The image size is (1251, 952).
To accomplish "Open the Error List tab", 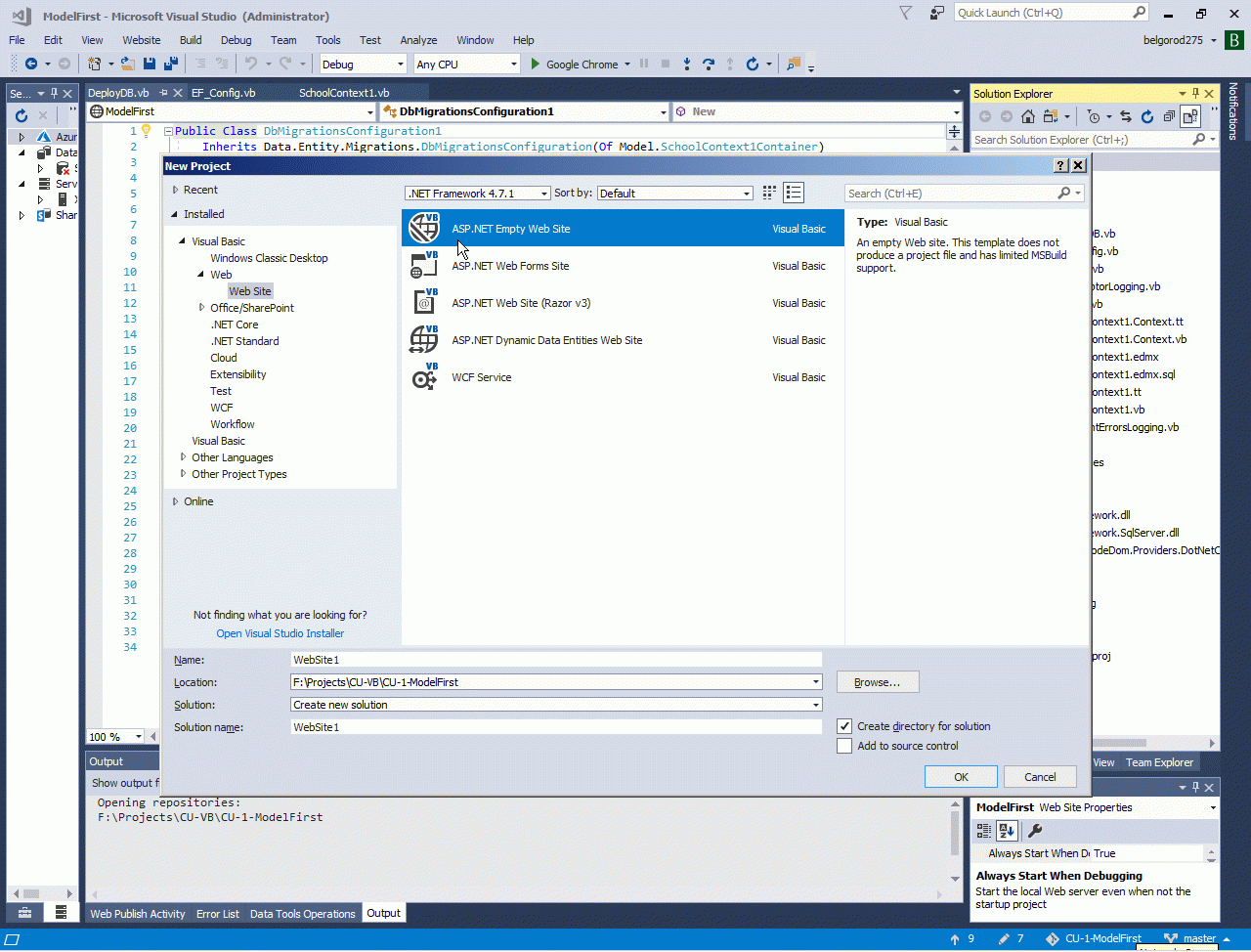I will 217,914.
